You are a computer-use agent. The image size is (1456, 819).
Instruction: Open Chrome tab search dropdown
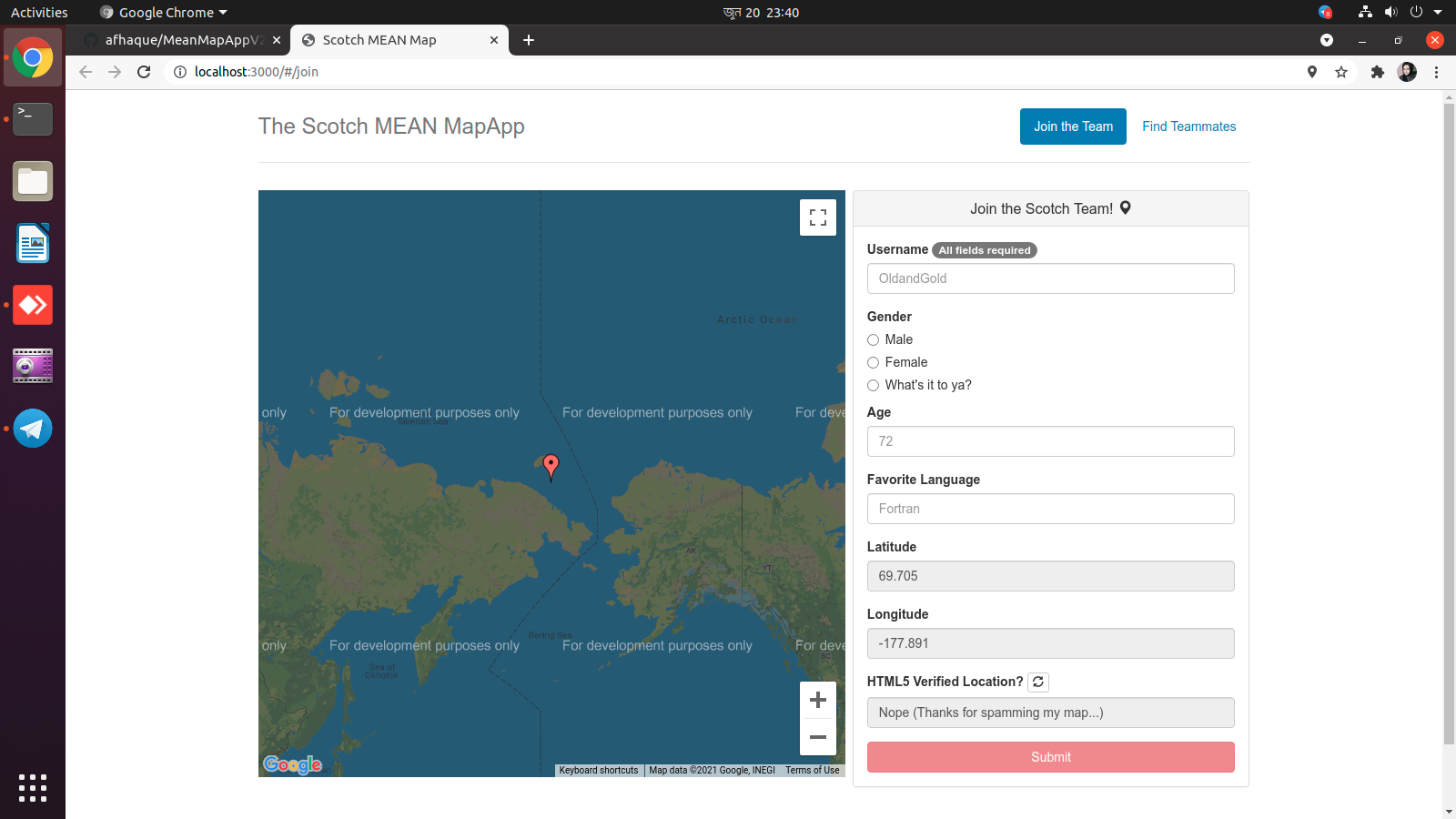coord(1327,40)
